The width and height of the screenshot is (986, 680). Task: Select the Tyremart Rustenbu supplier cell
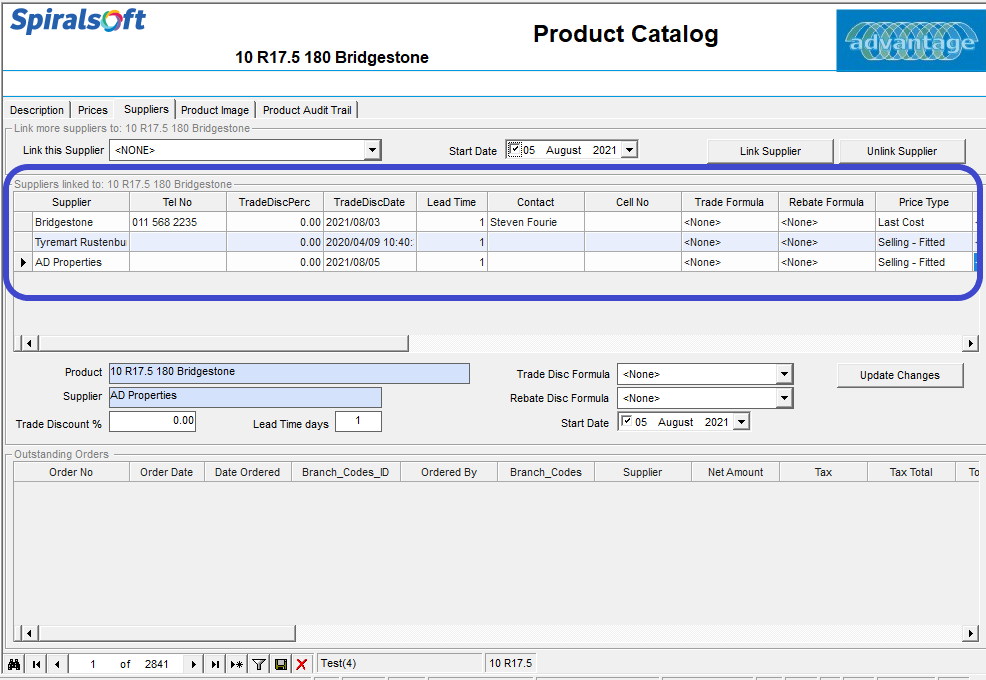[81, 242]
